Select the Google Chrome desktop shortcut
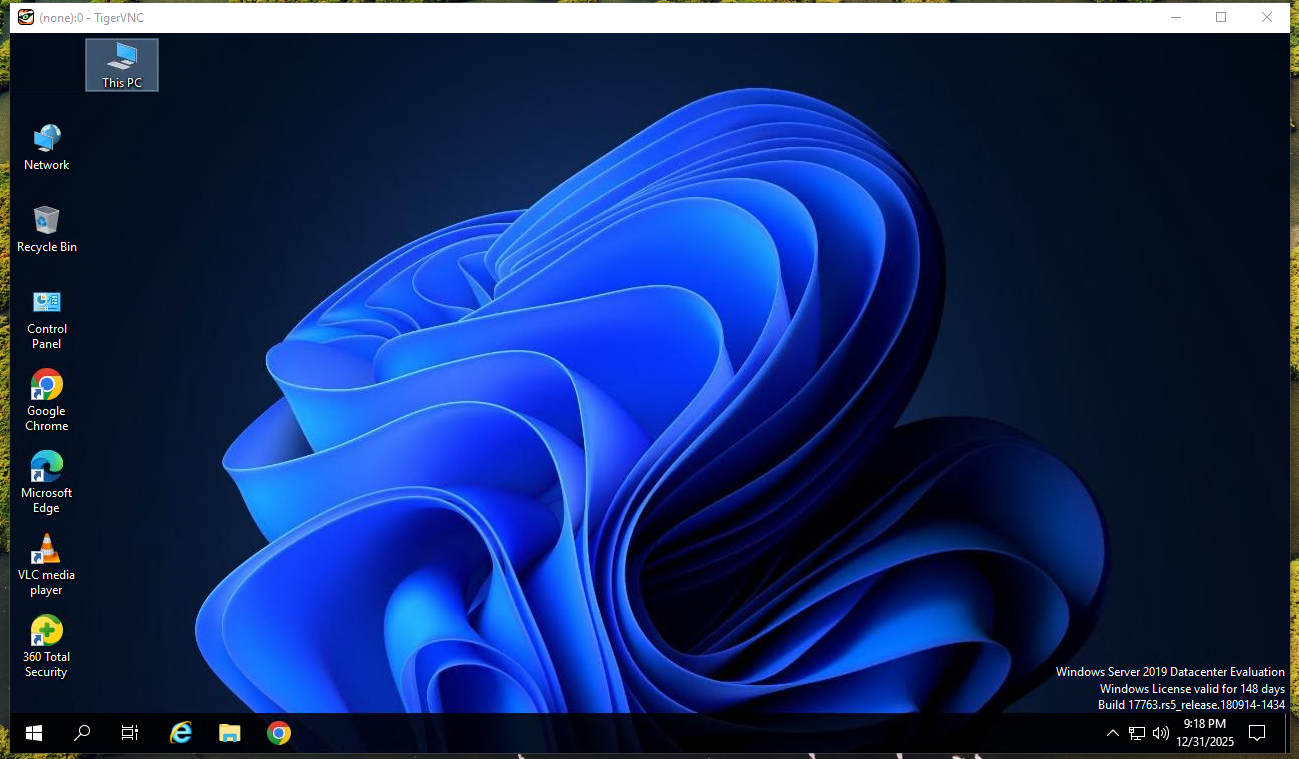The width and height of the screenshot is (1299, 759). (x=47, y=400)
